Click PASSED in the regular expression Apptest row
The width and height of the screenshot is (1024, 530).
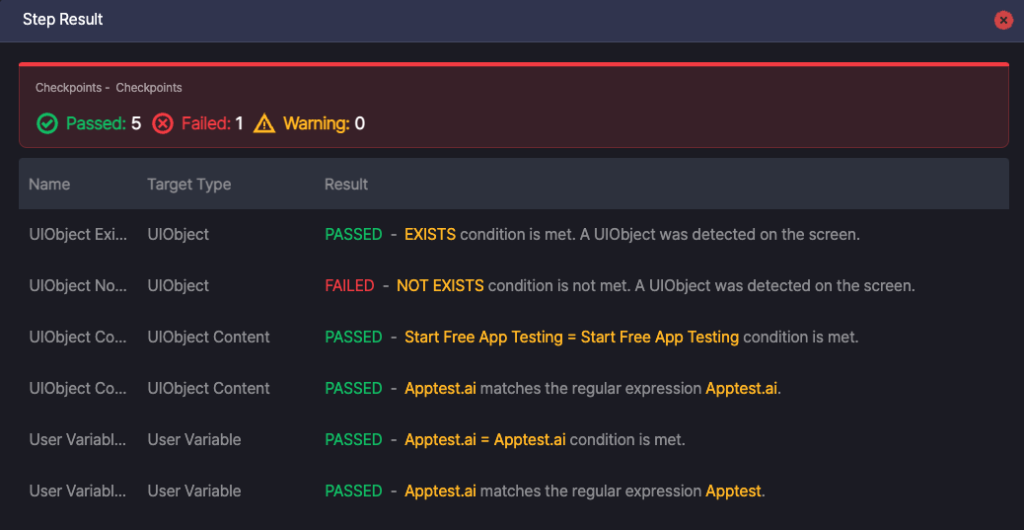click(353, 491)
